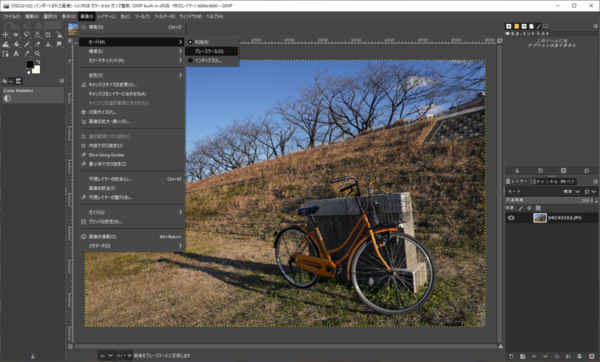Click the black foreground color swatch

pyautogui.click(x=30, y=64)
